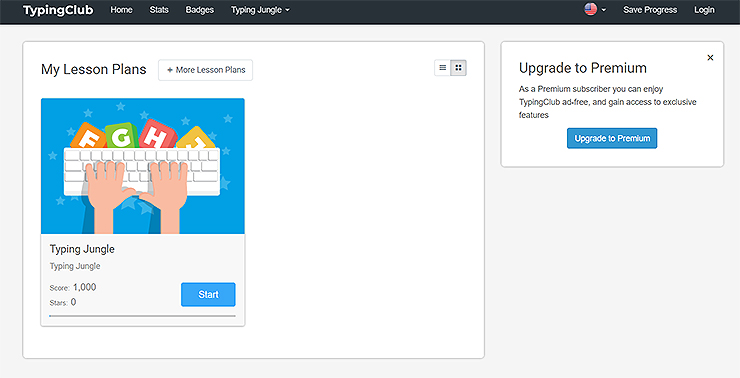Click the + More Lesson Plans button
This screenshot has height=378, width=740.
205,70
